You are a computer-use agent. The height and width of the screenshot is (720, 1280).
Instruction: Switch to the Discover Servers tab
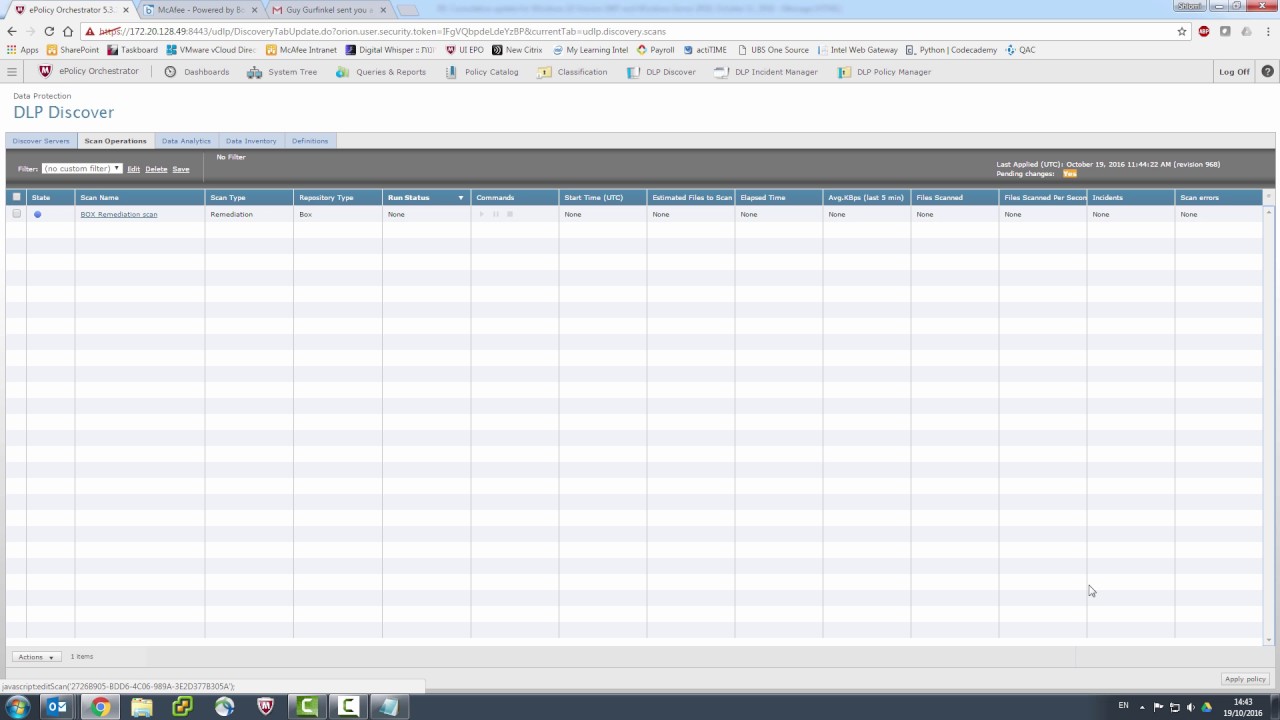(41, 141)
